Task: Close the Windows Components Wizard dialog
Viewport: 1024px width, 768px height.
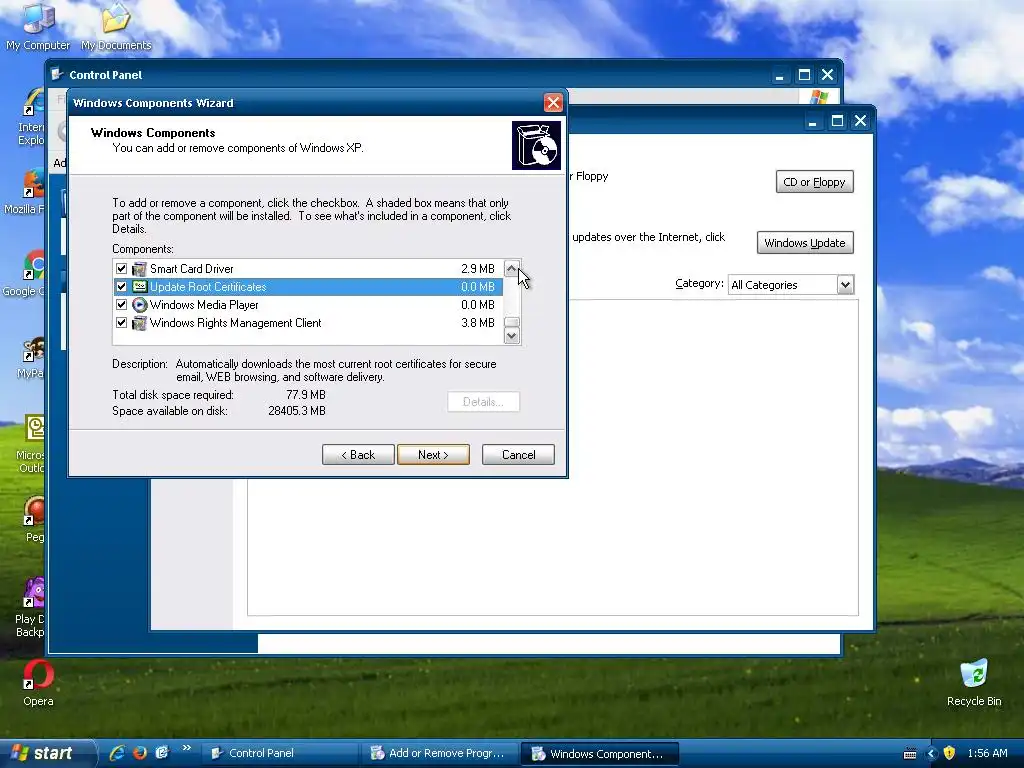Action: 553,103
